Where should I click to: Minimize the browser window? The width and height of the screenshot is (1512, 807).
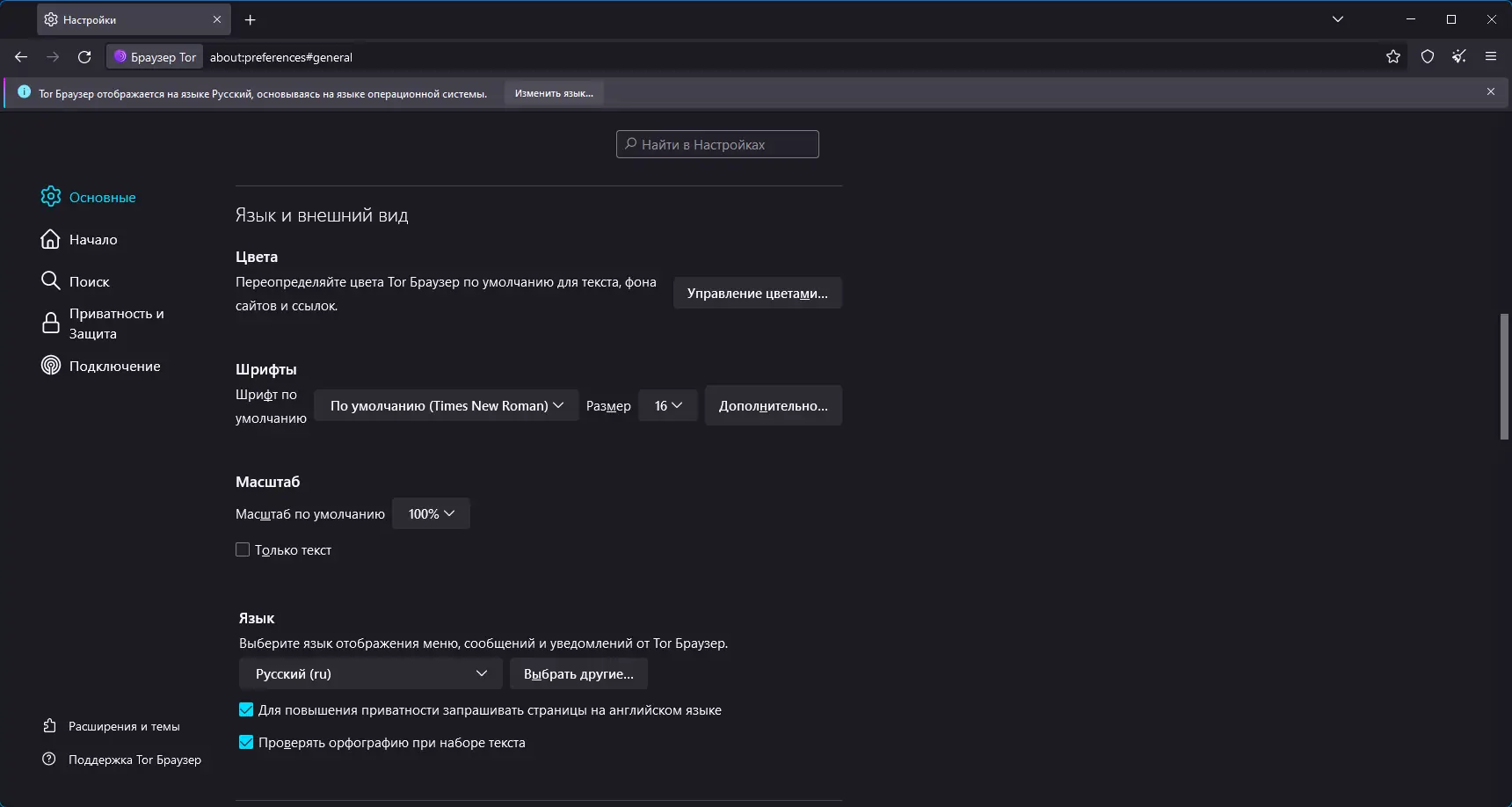click(x=1411, y=19)
